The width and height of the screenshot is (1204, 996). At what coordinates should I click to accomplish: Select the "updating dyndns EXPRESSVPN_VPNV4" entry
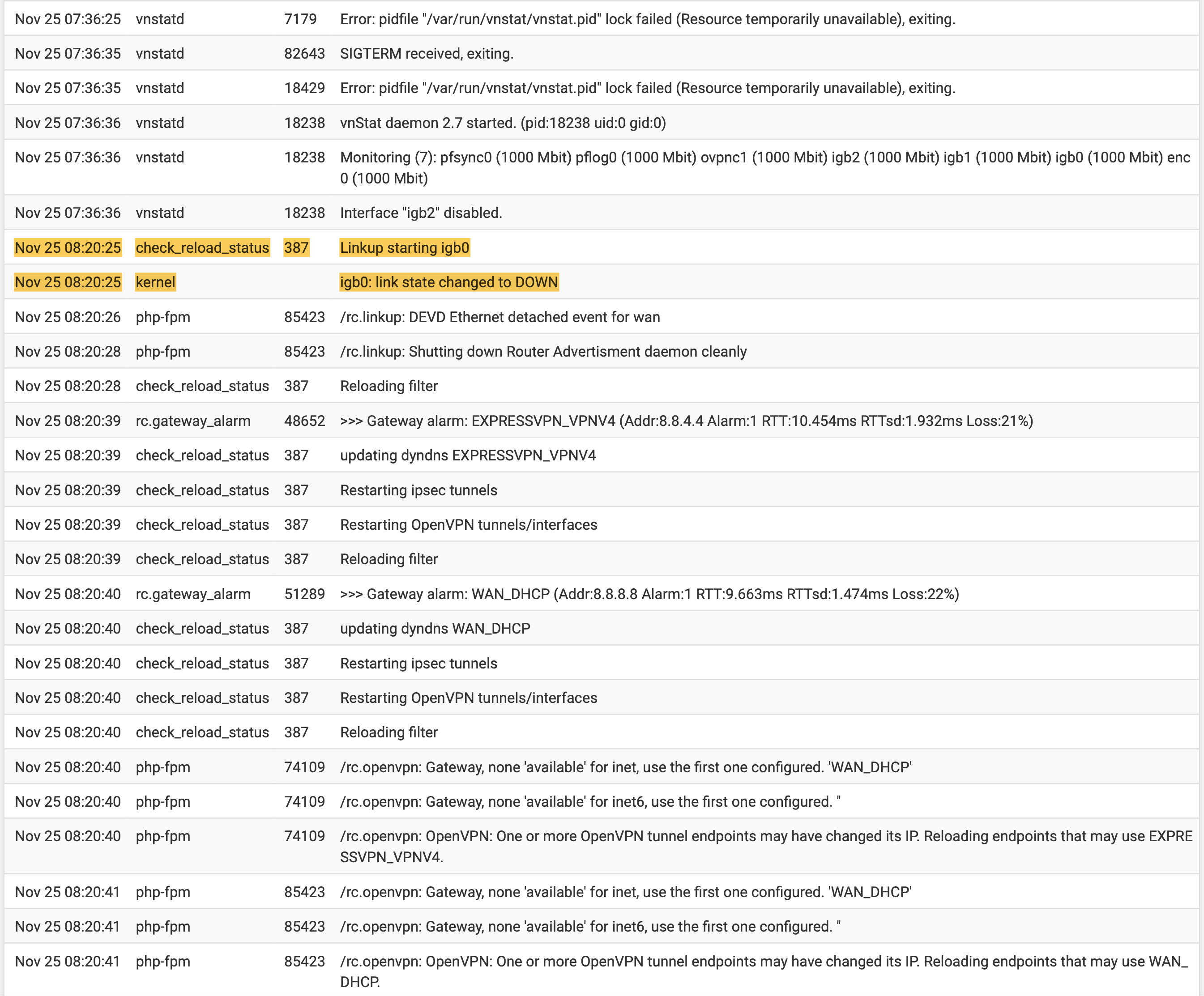pyautogui.click(x=467, y=455)
